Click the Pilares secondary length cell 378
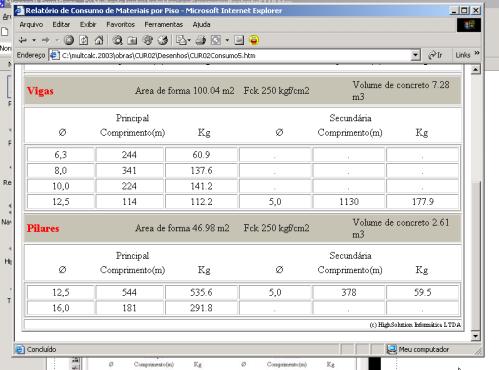 [349, 293]
